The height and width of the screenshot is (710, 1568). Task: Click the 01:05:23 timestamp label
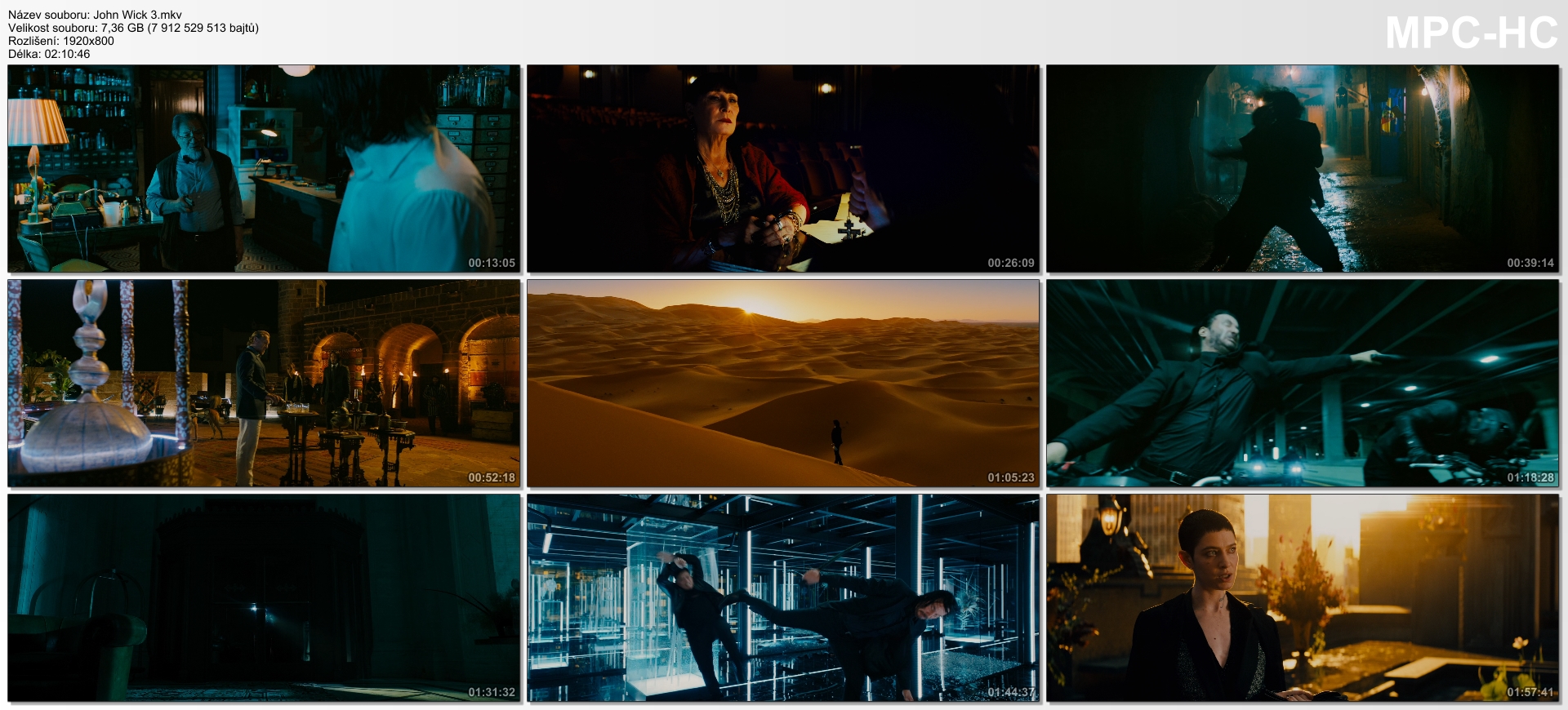(x=1011, y=477)
